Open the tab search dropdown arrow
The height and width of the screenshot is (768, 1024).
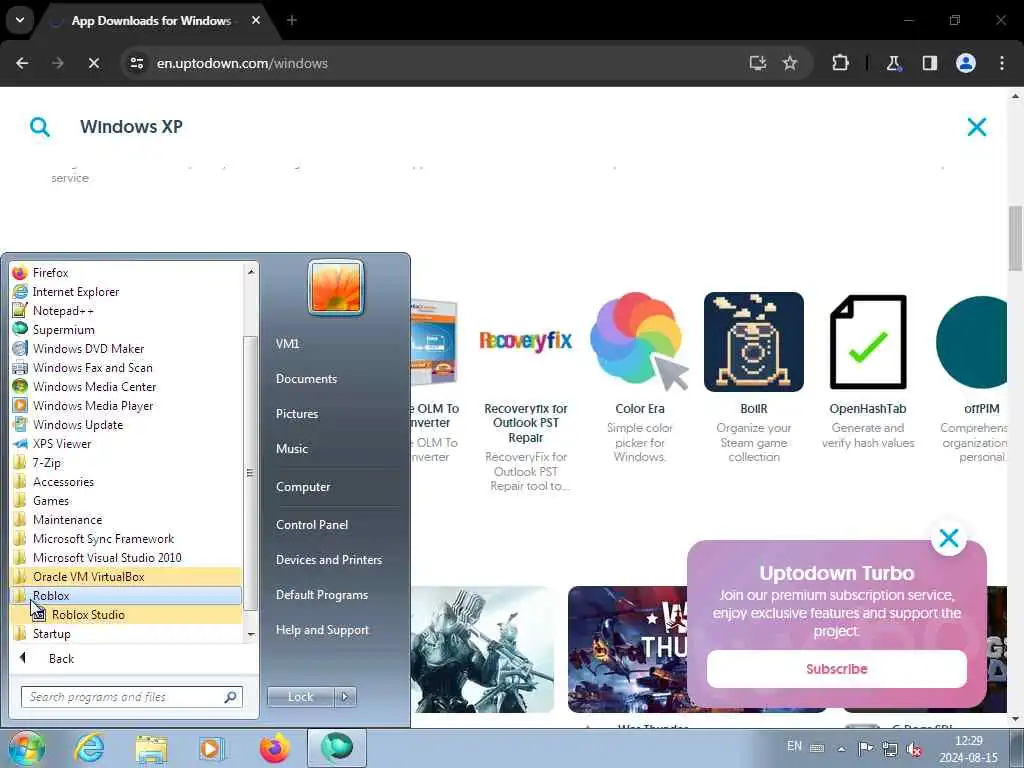coord(20,20)
